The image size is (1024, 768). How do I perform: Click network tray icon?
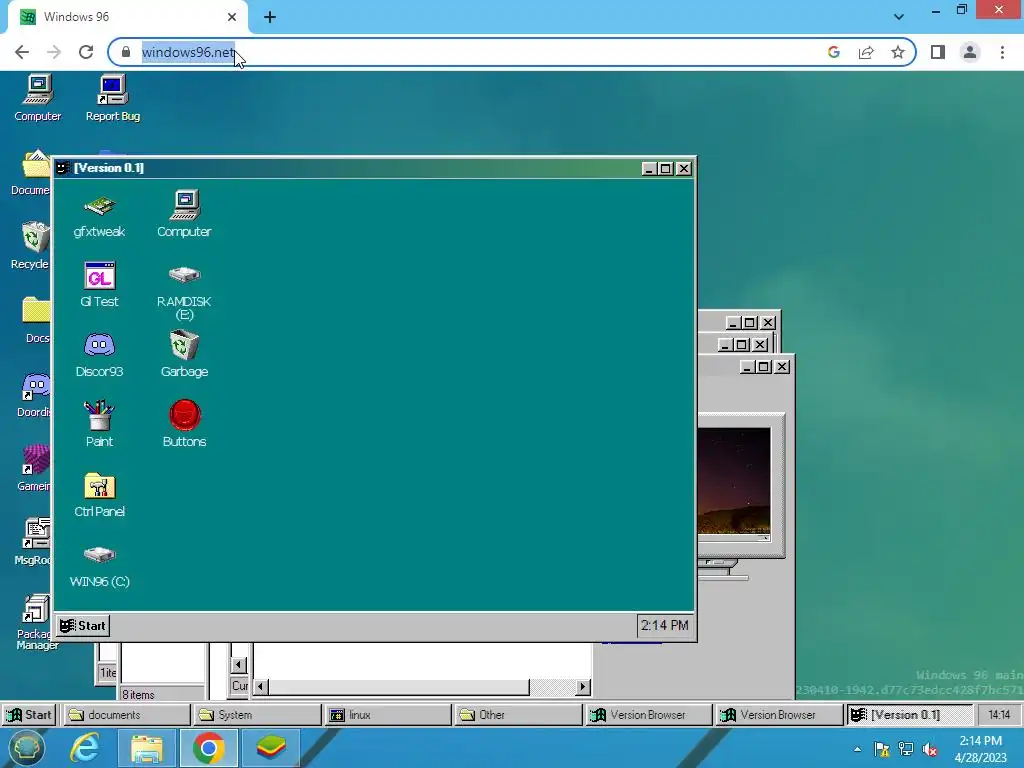click(906, 749)
